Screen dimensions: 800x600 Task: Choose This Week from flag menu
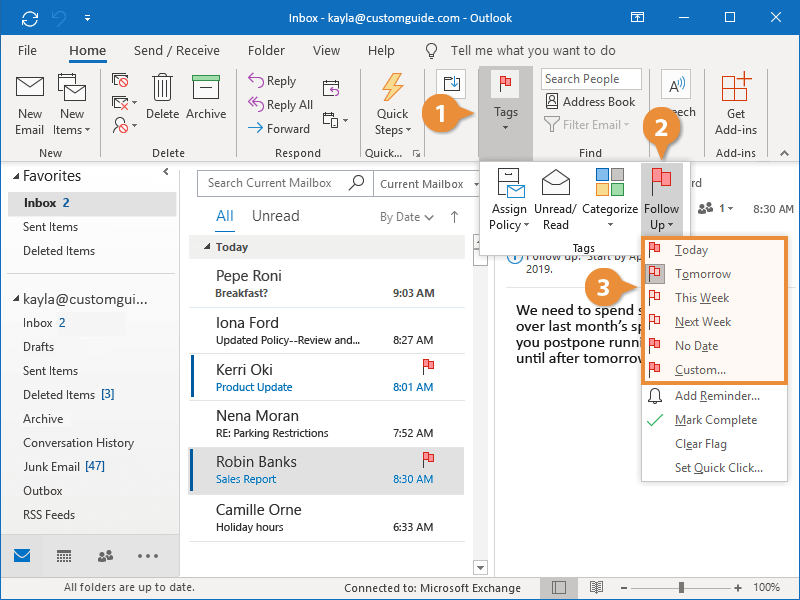click(x=714, y=298)
